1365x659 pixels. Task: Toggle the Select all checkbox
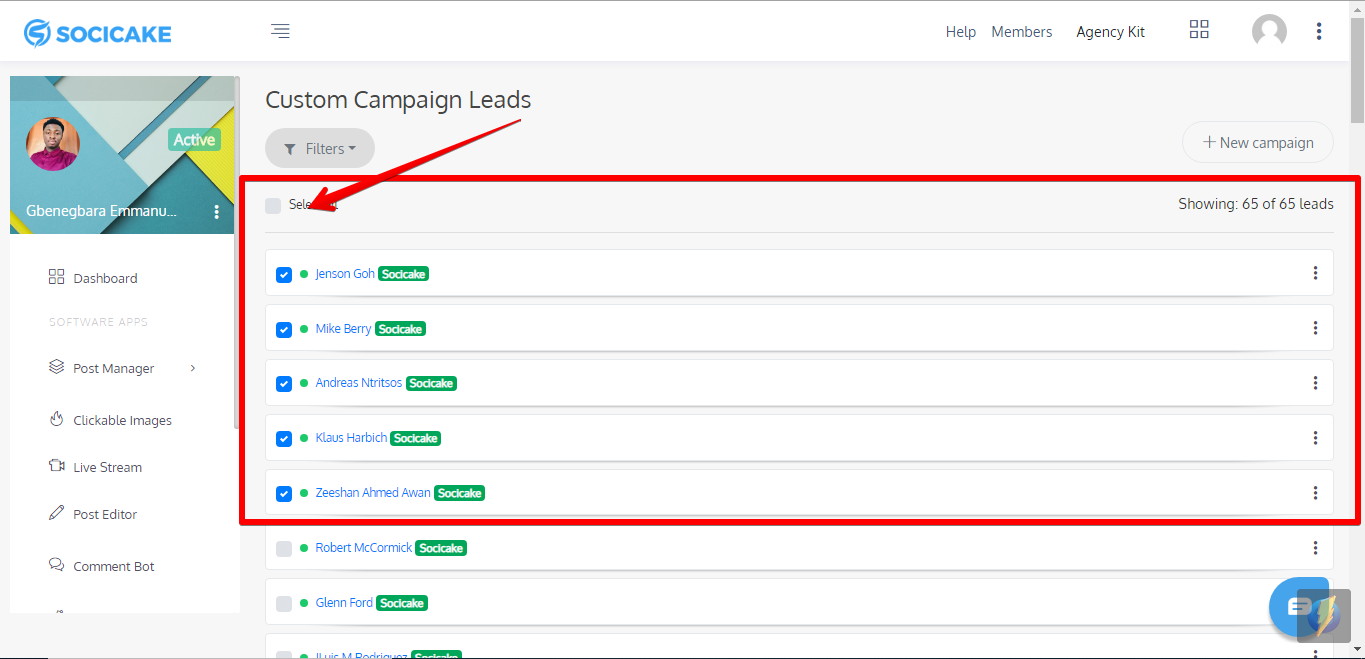273,206
